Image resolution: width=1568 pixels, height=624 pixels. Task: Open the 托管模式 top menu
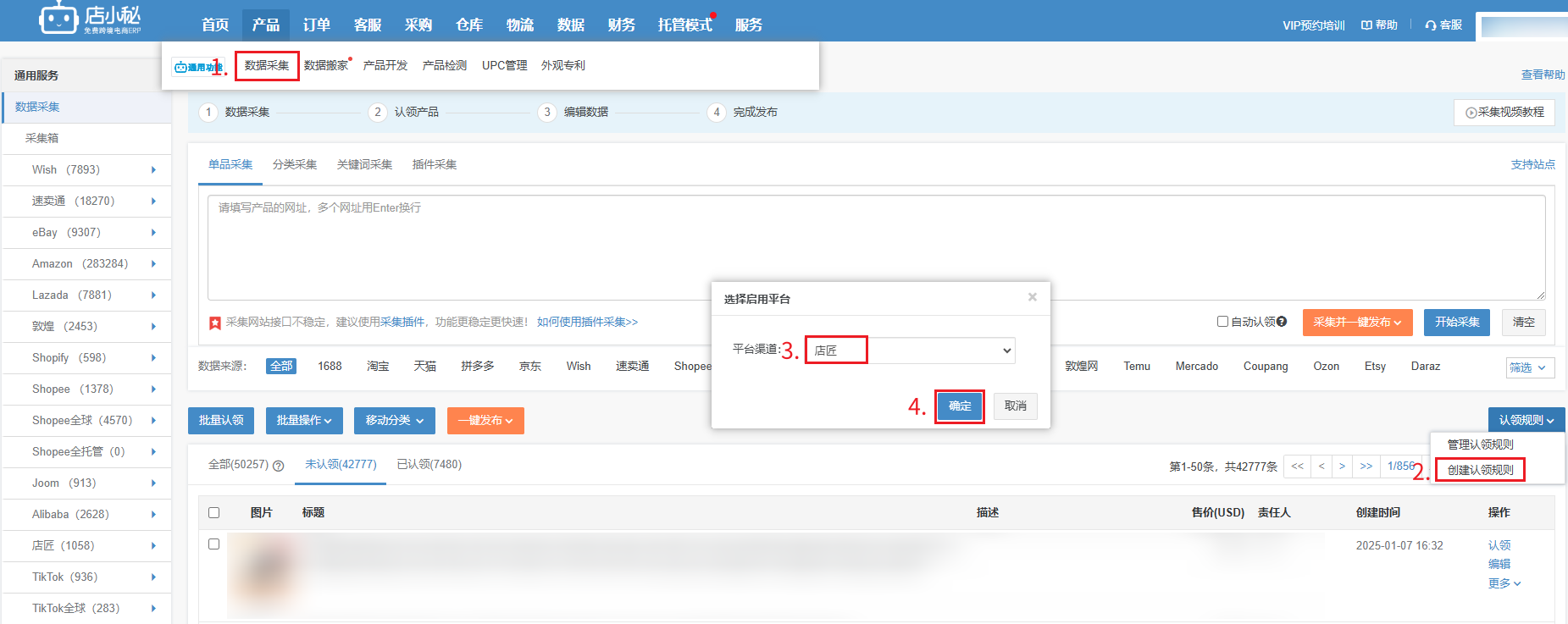(x=684, y=25)
